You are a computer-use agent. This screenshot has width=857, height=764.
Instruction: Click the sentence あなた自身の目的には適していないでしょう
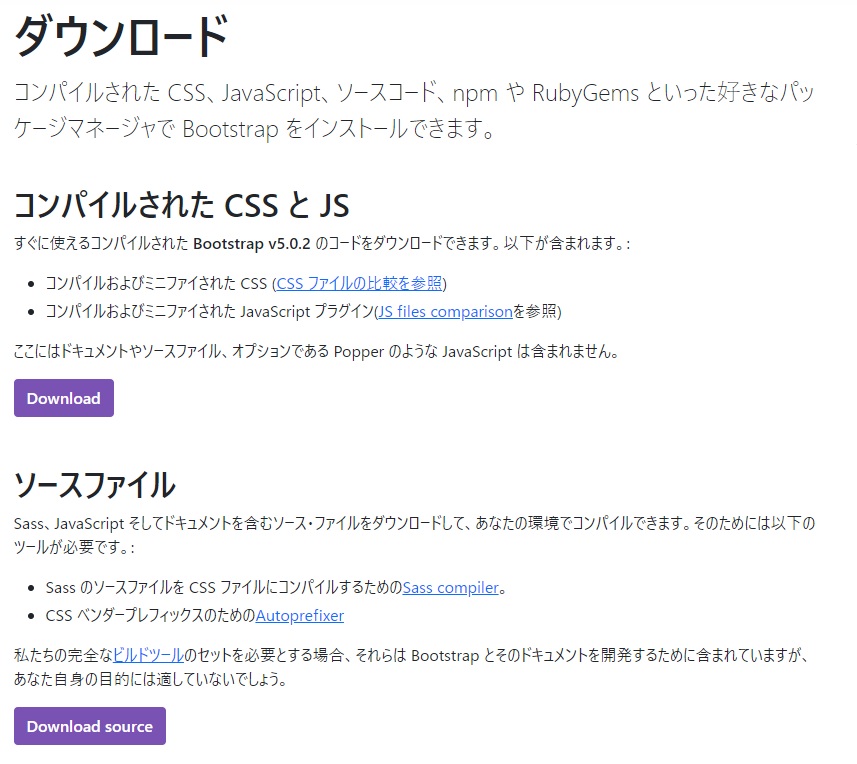tap(150, 679)
